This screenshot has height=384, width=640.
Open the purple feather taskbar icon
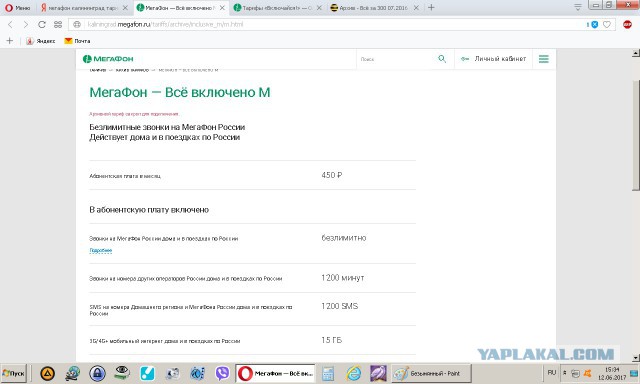[x=378, y=373]
